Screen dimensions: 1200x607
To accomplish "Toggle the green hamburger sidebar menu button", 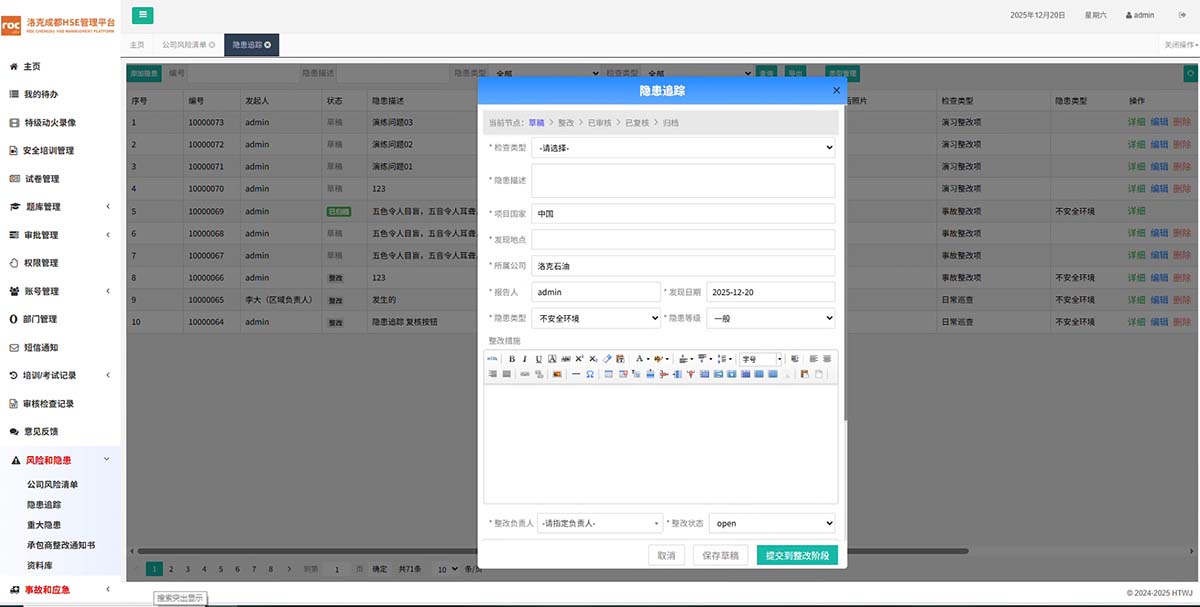I will coord(143,15).
